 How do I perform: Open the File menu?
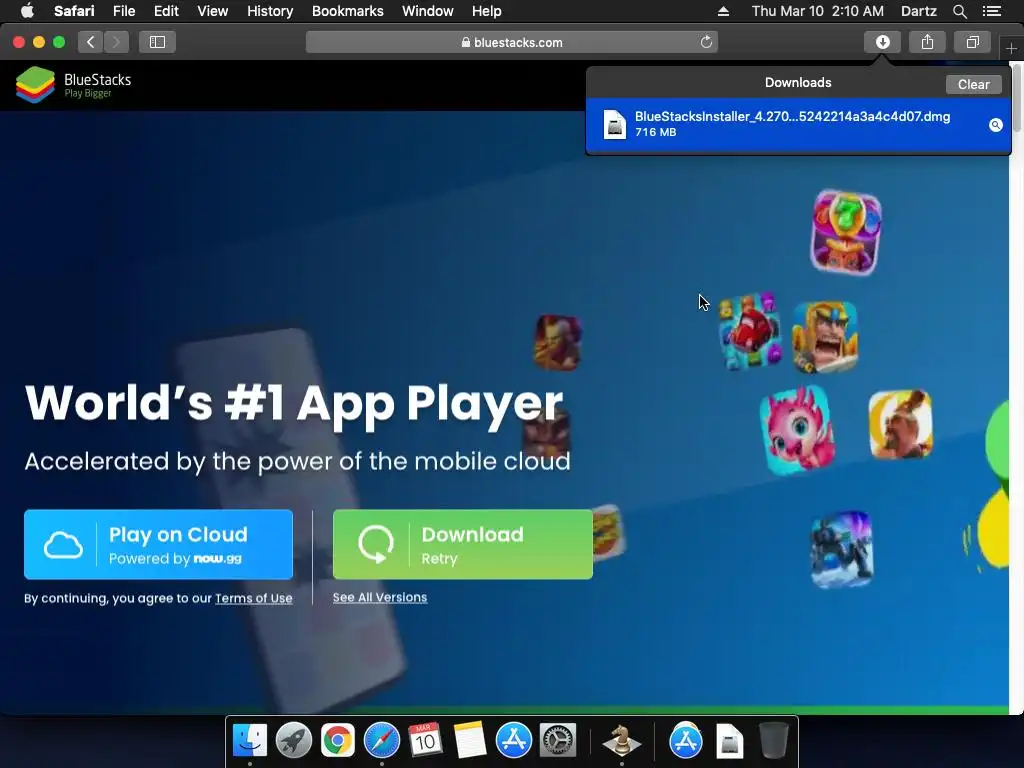point(123,10)
